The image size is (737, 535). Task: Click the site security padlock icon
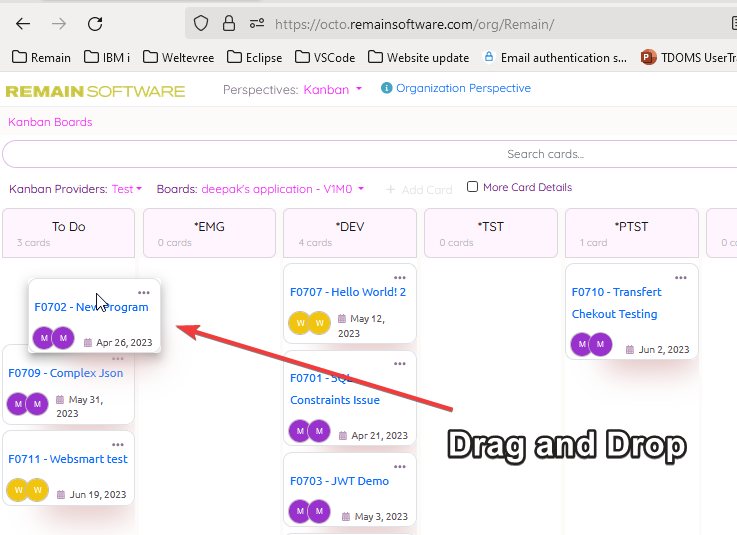pos(229,23)
